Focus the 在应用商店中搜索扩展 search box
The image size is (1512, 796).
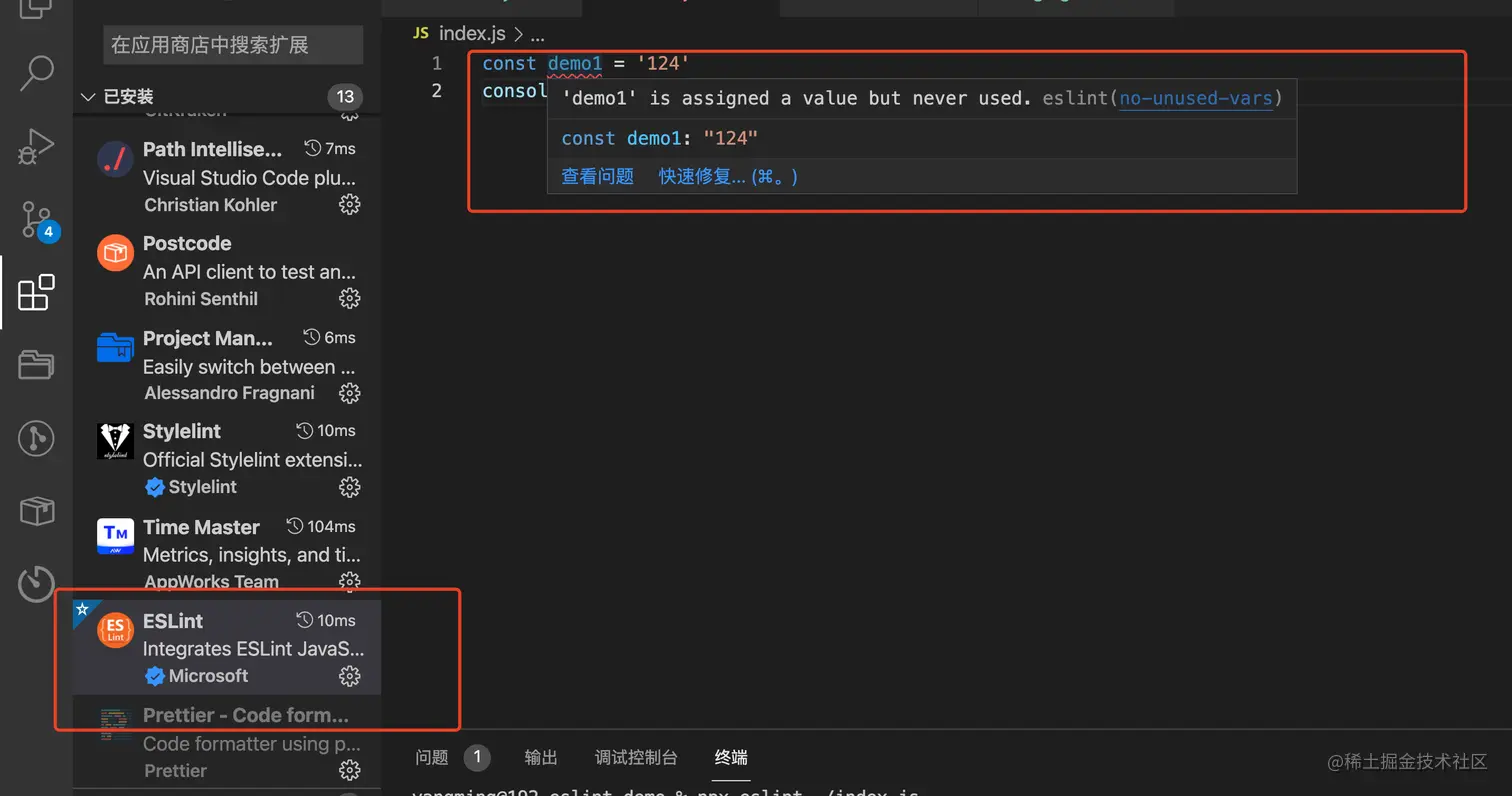(233, 45)
